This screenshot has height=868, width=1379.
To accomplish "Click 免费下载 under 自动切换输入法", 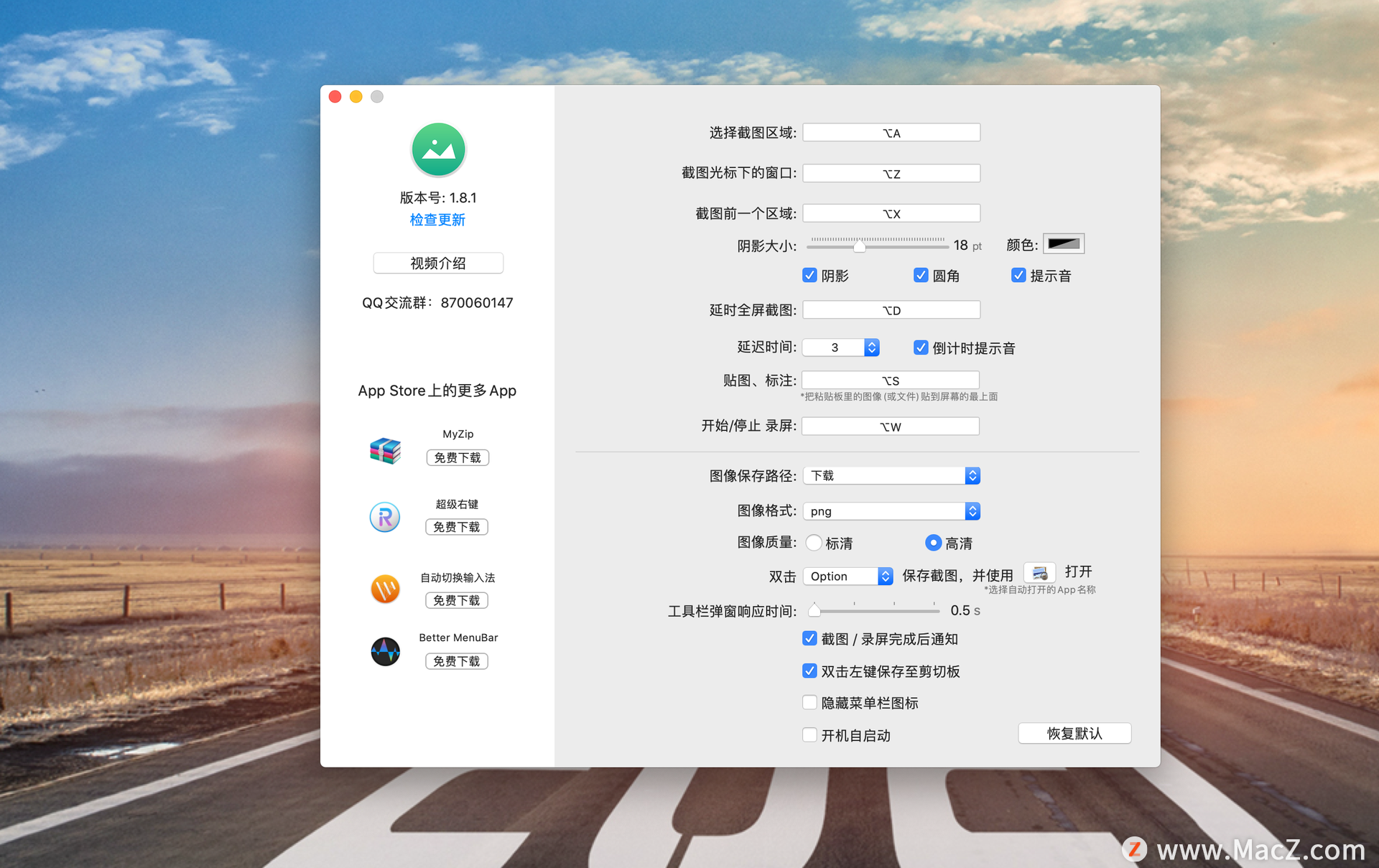I will 457,600.
